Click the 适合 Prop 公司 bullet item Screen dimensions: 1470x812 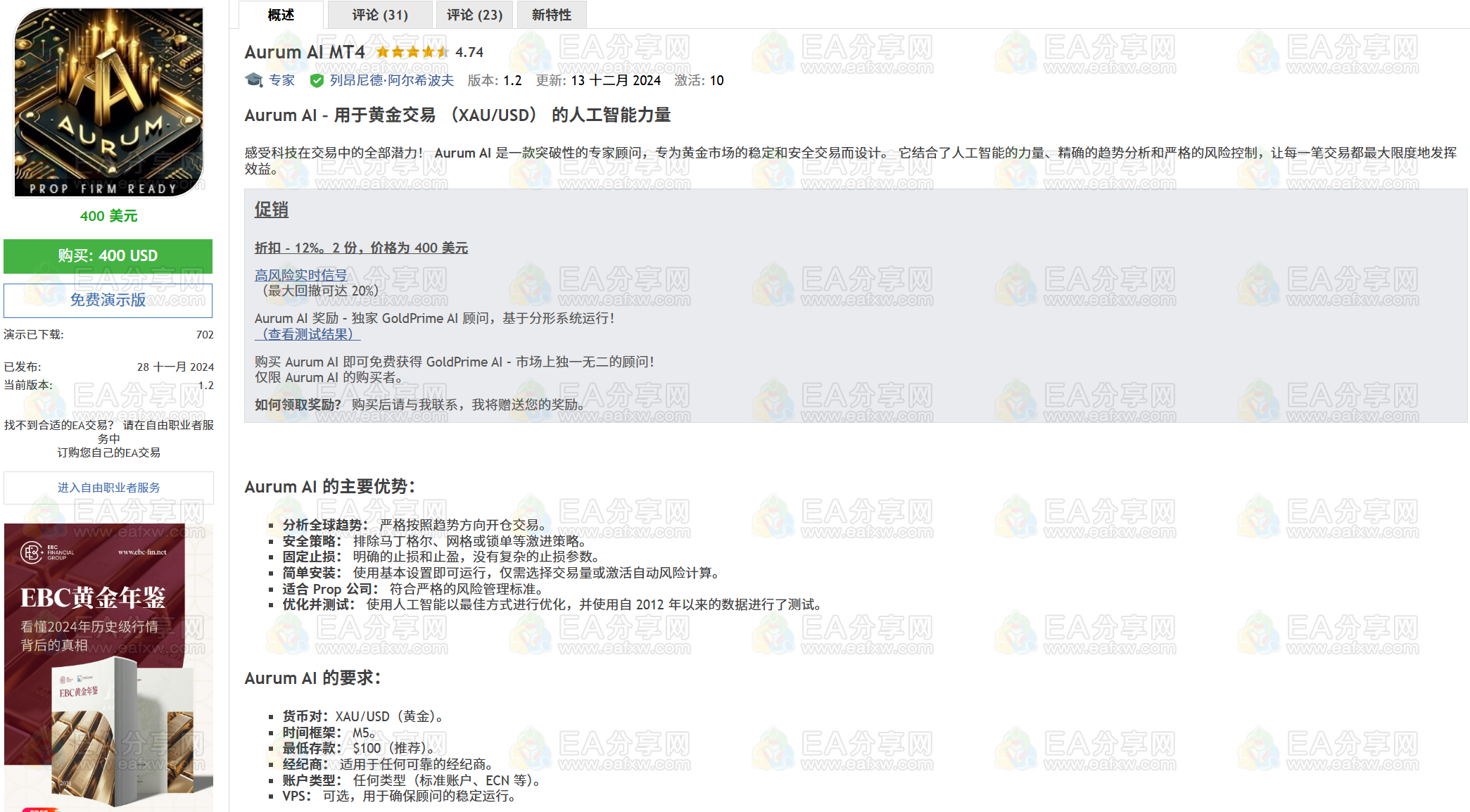pos(413,589)
